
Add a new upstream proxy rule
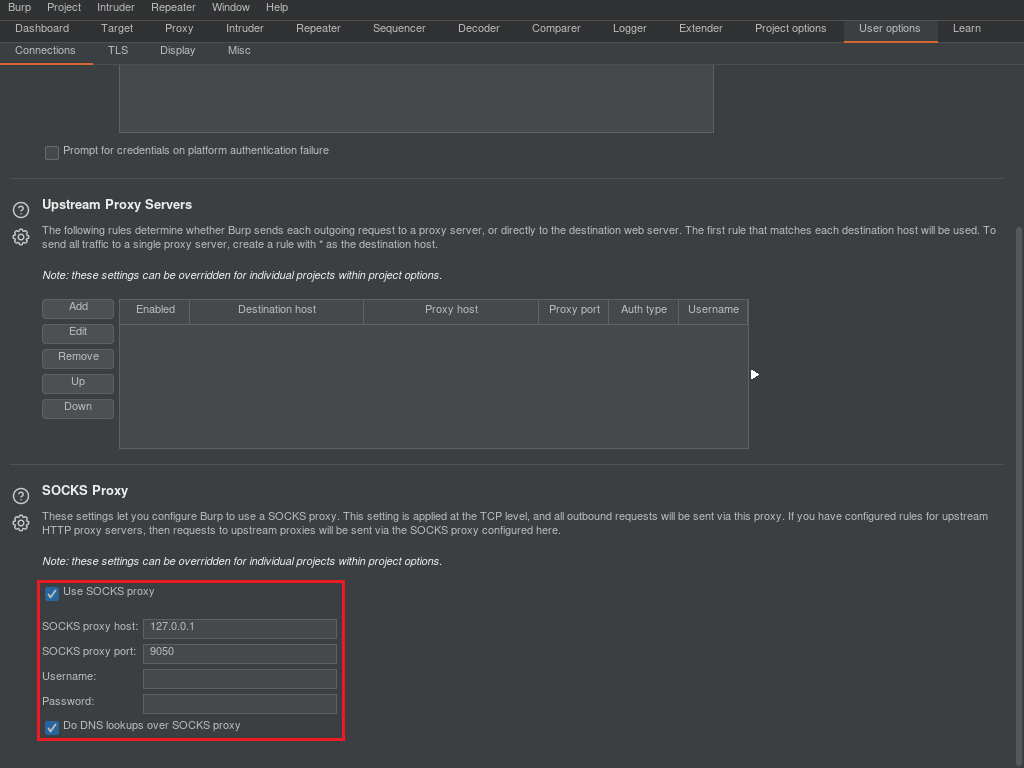coord(77,307)
